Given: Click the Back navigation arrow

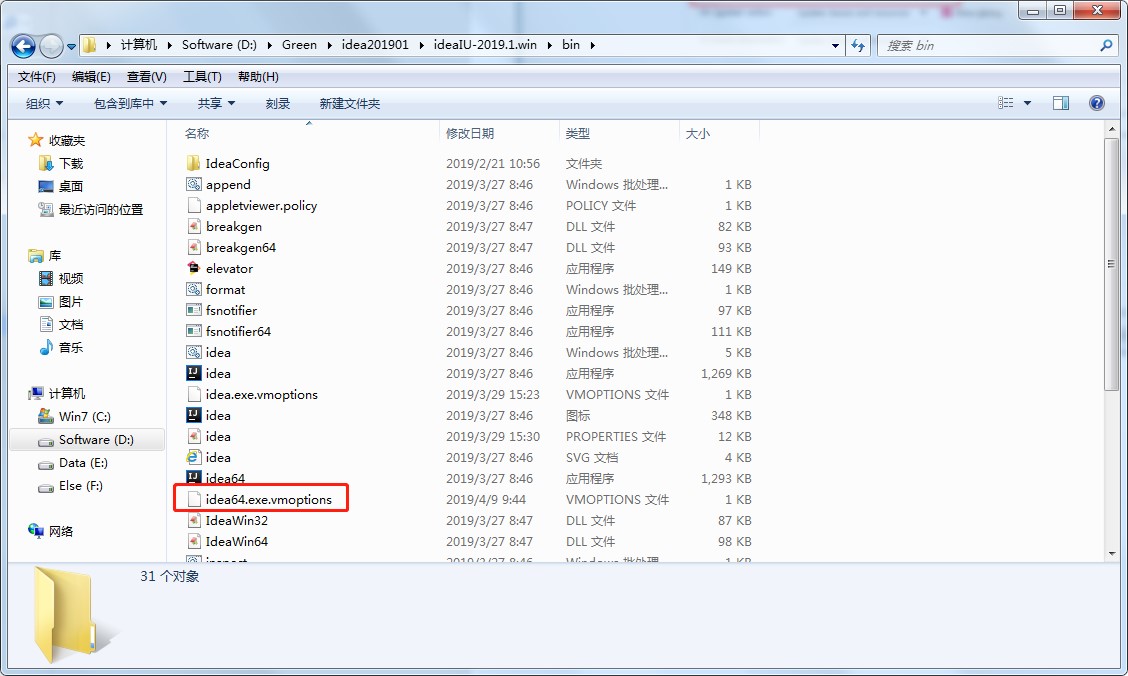Looking at the screenshot, I should pos(23,46).
